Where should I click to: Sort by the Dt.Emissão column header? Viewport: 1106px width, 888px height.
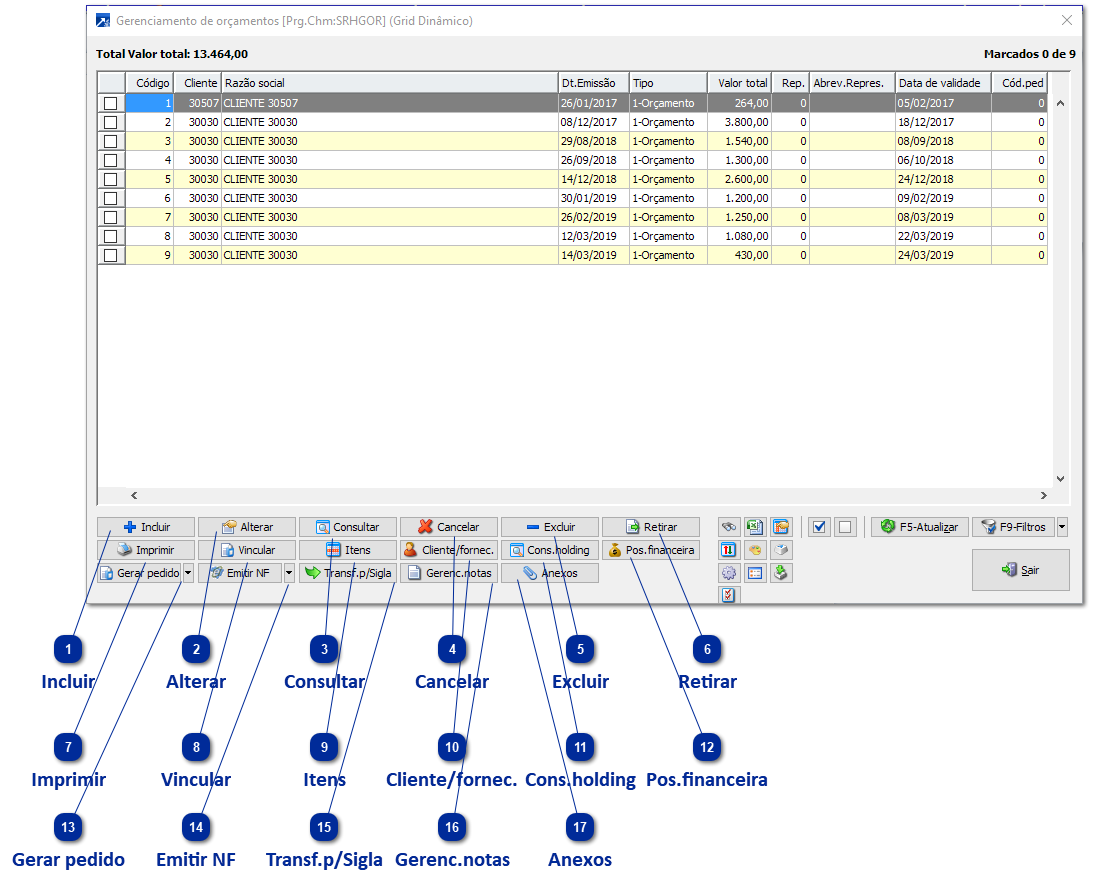point(593,83)
